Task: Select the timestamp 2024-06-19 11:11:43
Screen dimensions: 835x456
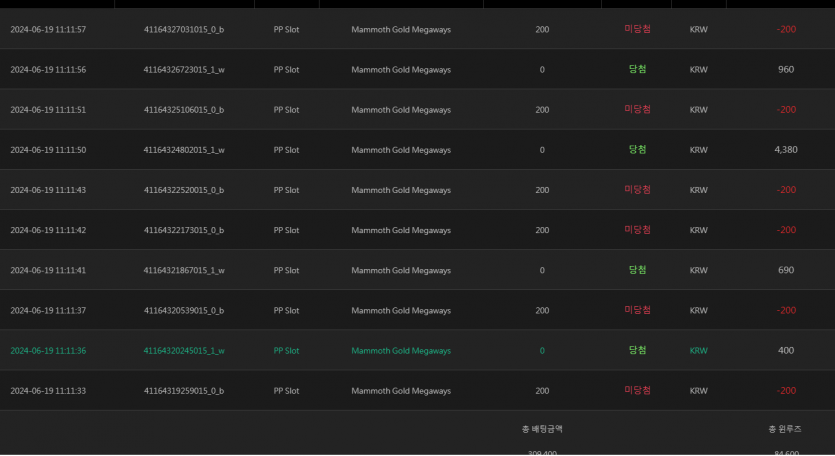Action: tap(48, 190)
